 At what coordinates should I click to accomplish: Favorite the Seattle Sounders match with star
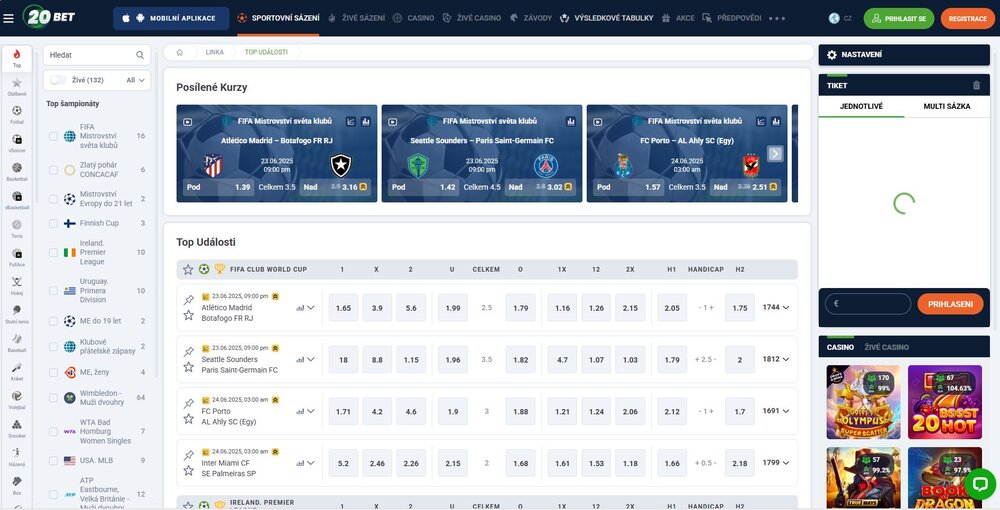coord(188,367)
